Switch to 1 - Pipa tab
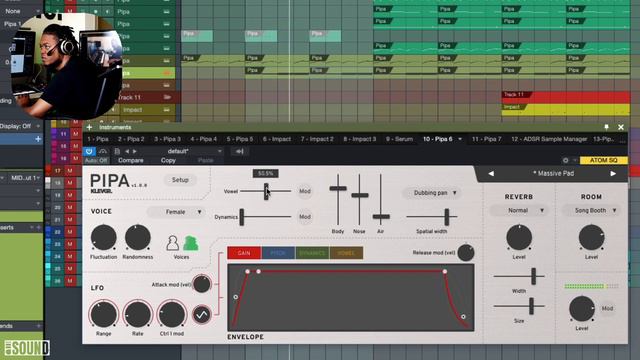Viewport: 640px width, 360px height. point(98,139)
